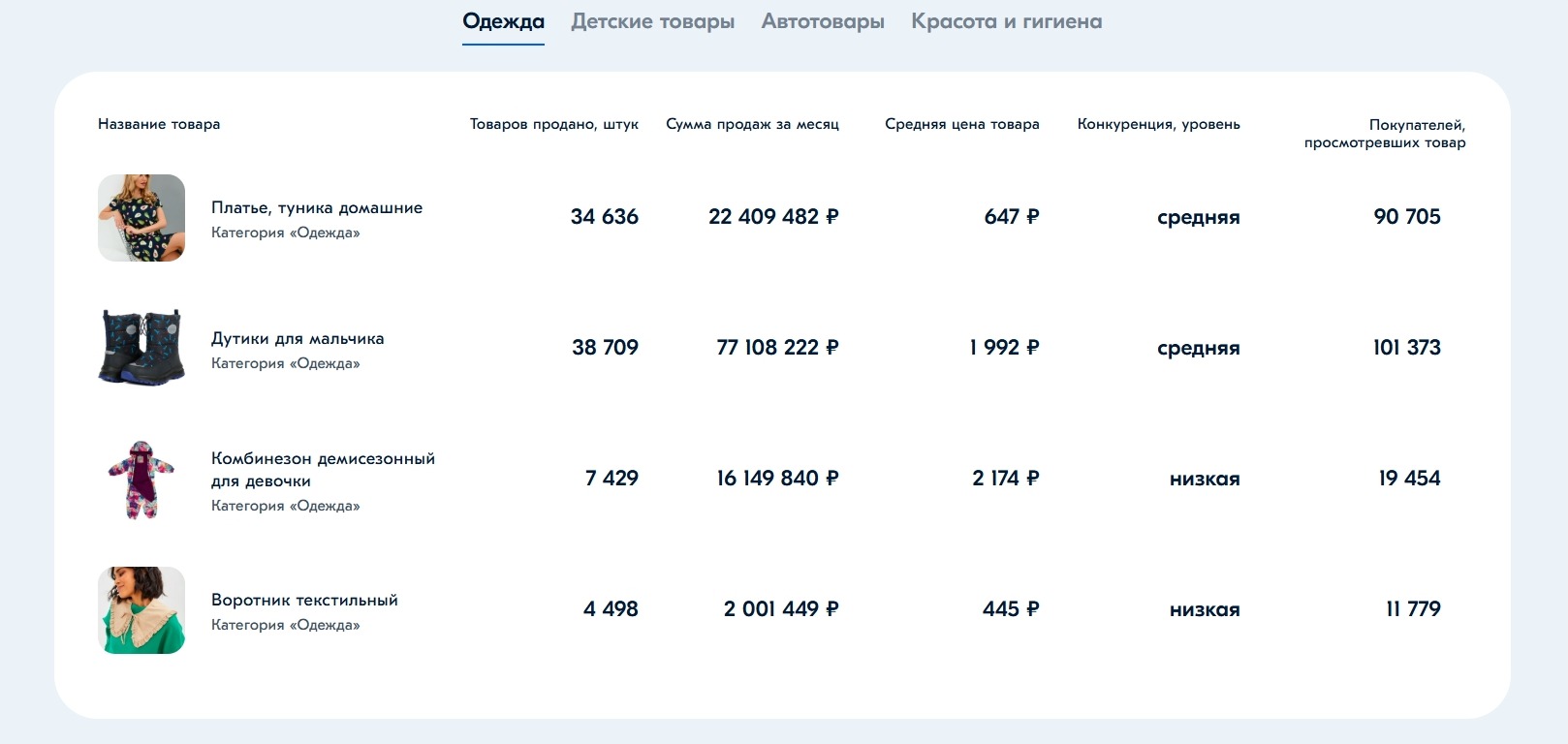The height and width of the screenshot is (744, 1568).
Task: Click средняя competition in the boots row
Action: 1199,349
